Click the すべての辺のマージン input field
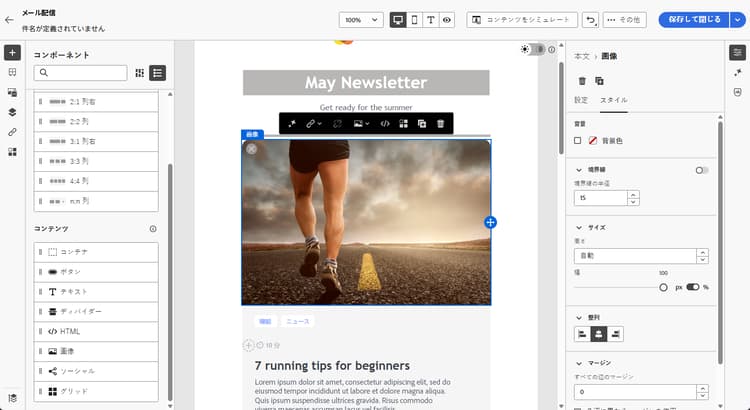Viewport: 750px width, 410px height. pos(635,392)
